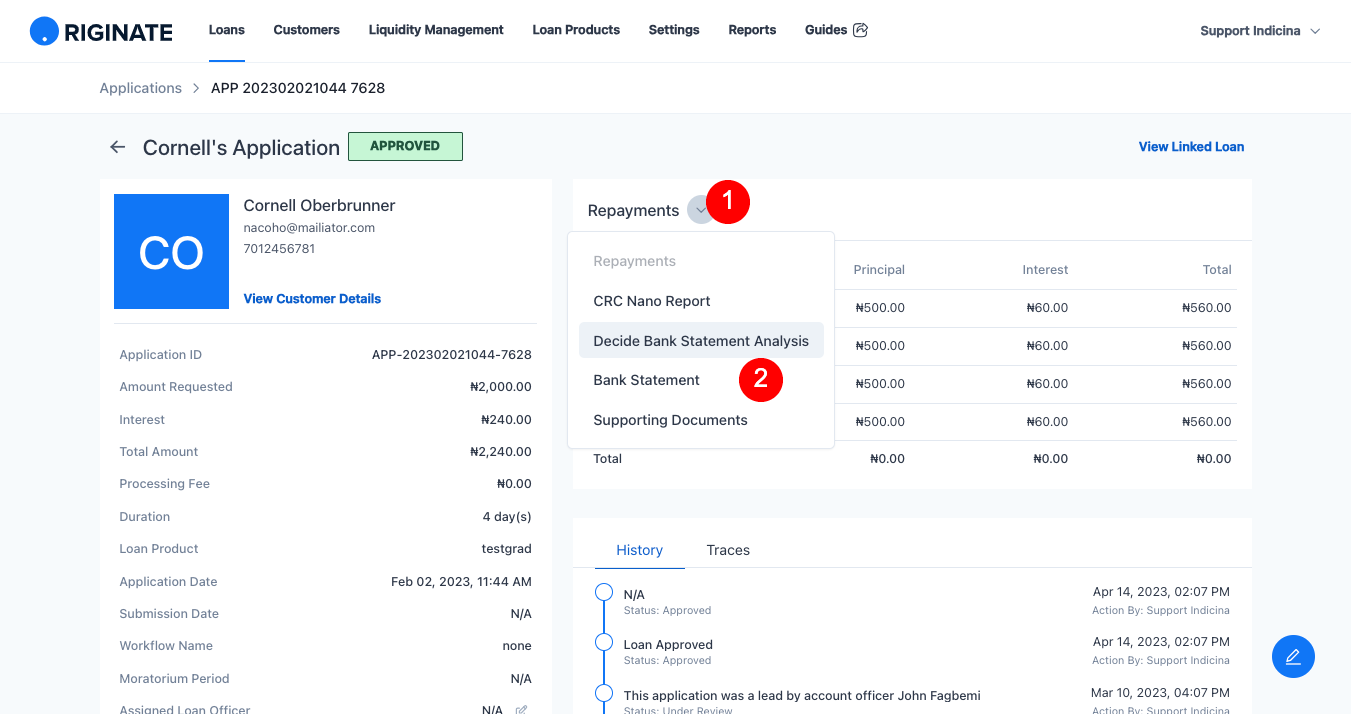Toggle the Repayments section dropdown chevron
The height and width of the screenshot is (714, 1351).
pos(700,210)
